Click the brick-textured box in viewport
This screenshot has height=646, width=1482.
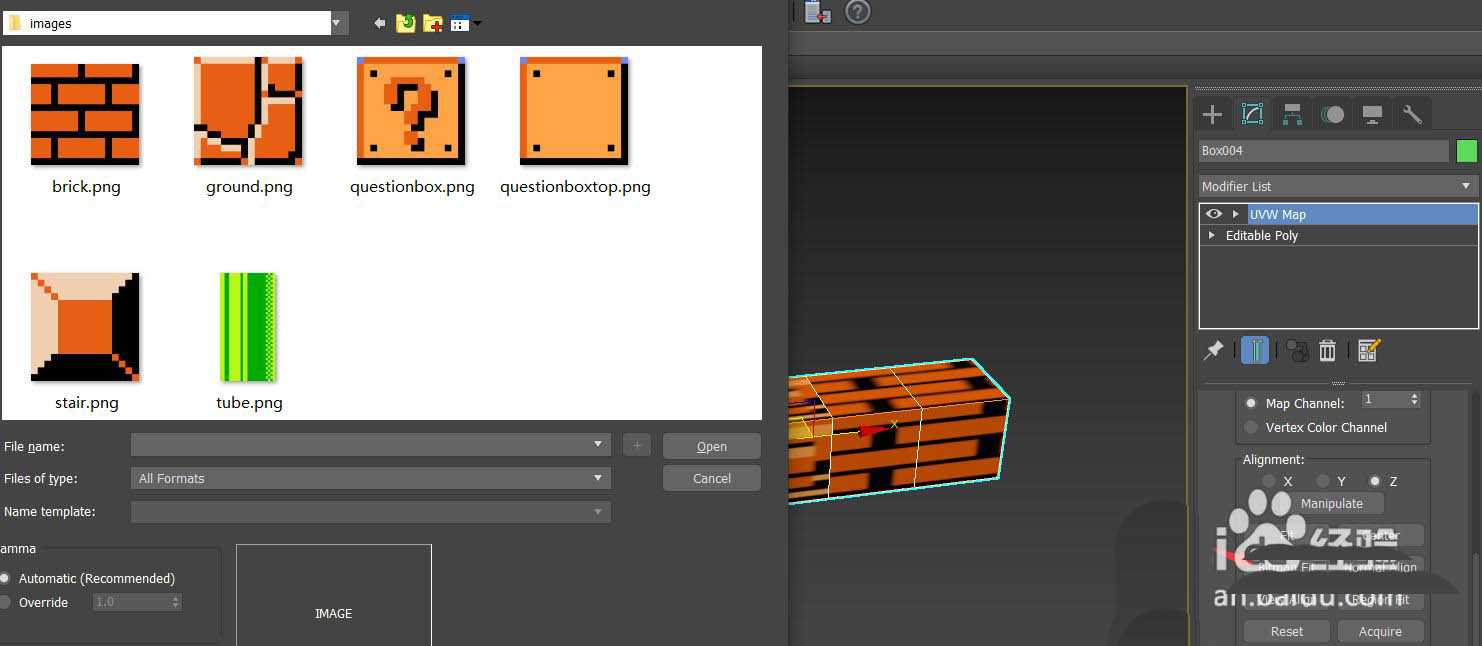900,432
